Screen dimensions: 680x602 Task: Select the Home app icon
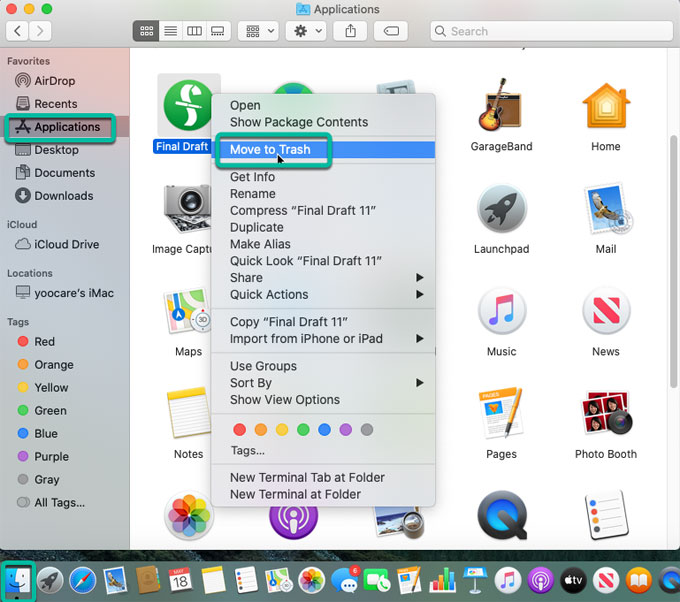tap(606, 106)
